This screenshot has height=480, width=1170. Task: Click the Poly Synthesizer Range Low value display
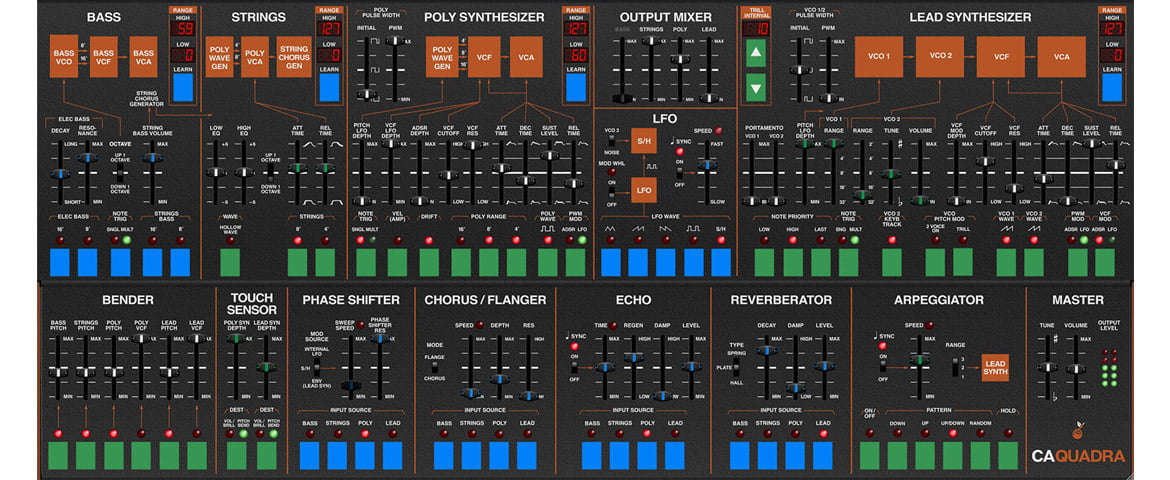tap(575, 54)
